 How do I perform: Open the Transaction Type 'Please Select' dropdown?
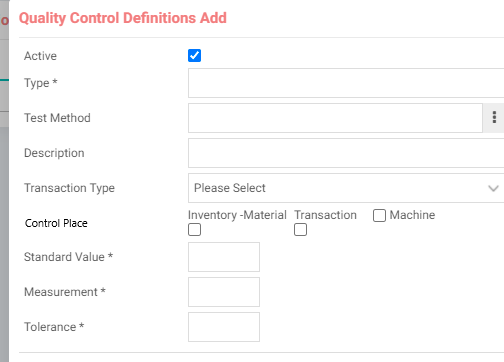point(346,188)
